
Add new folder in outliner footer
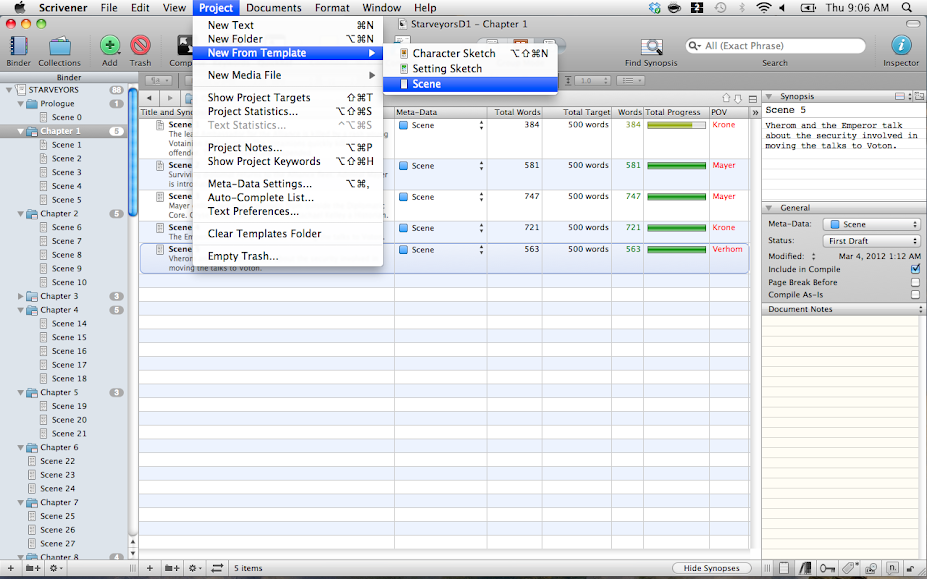(172, 568)
